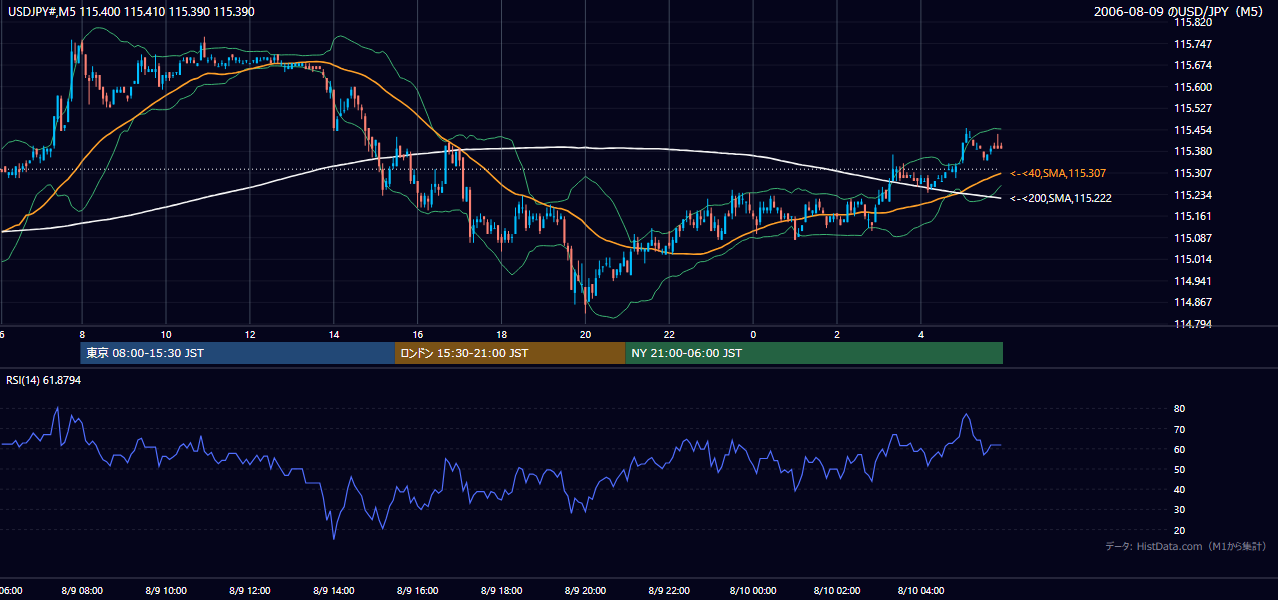The width and height of the screenshot is (1278, 600).
Task: Click RSI axis level 80
Action: tap(1180, 409)
